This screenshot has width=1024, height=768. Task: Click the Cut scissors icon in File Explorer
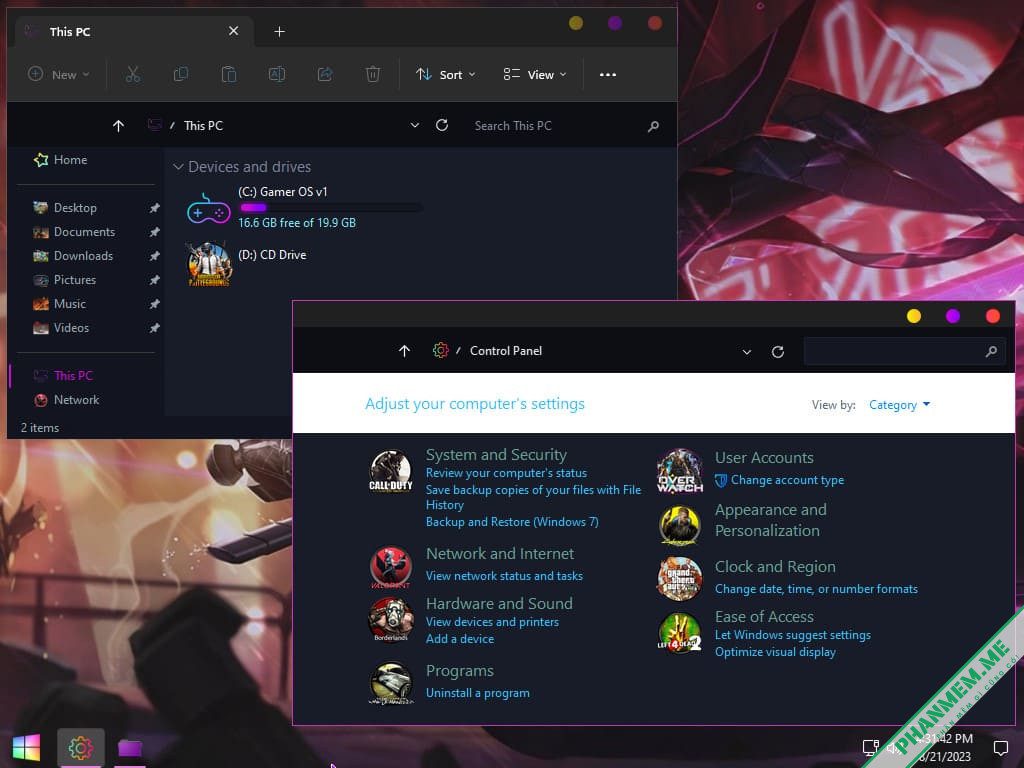133,74
